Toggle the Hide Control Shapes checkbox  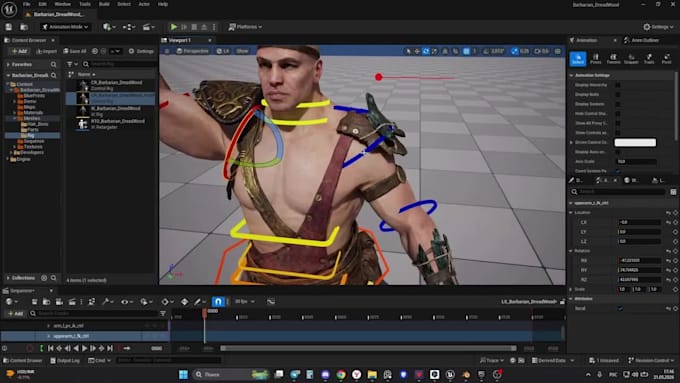point(618,114)
